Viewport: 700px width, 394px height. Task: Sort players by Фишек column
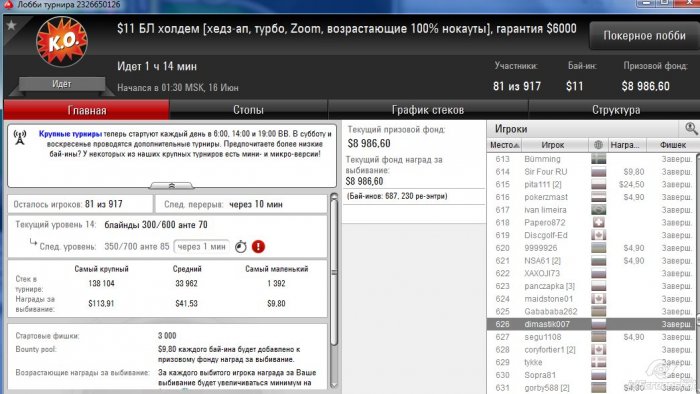[672, 145]
